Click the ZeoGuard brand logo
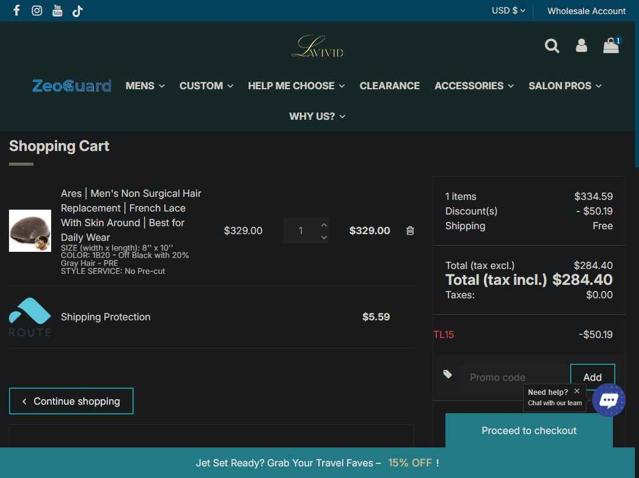Viewport: 639px width, 478px height. 72,86
